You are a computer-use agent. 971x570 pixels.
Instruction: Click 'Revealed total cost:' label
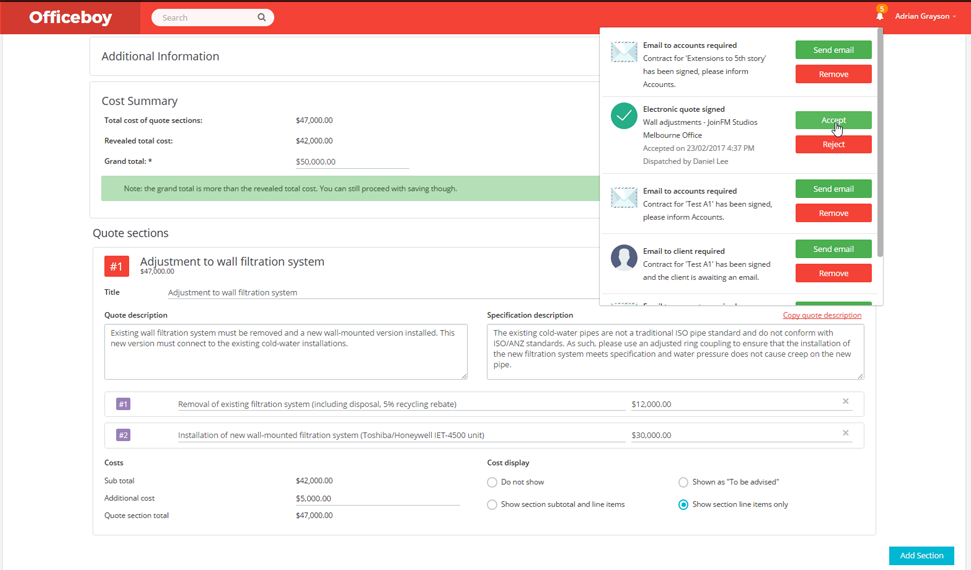point(138,141)
